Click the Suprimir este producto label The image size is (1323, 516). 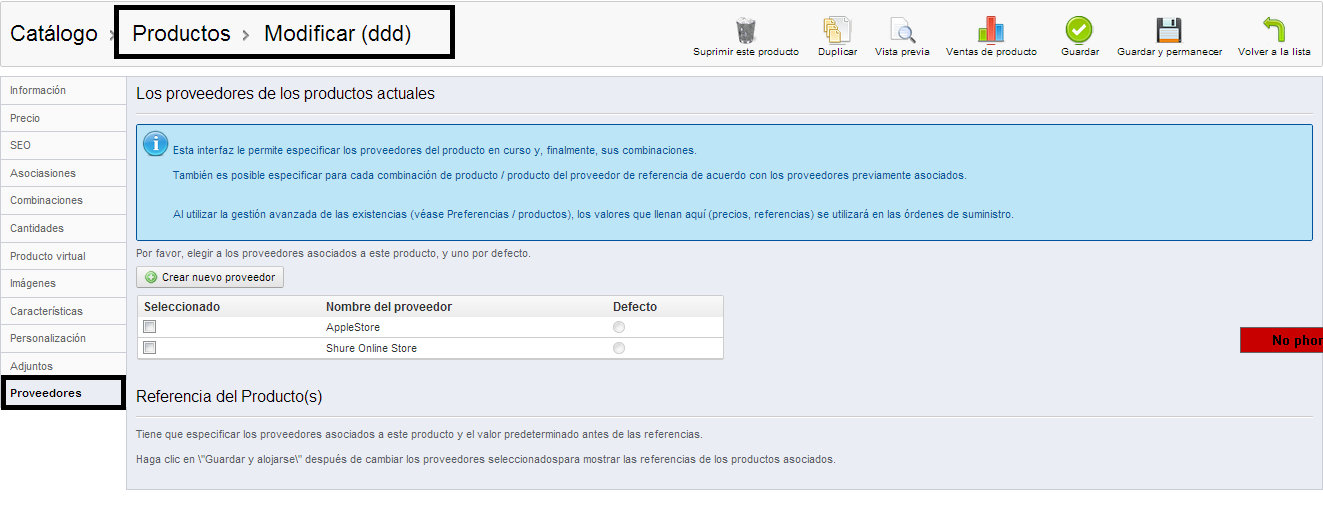point(746,52)
